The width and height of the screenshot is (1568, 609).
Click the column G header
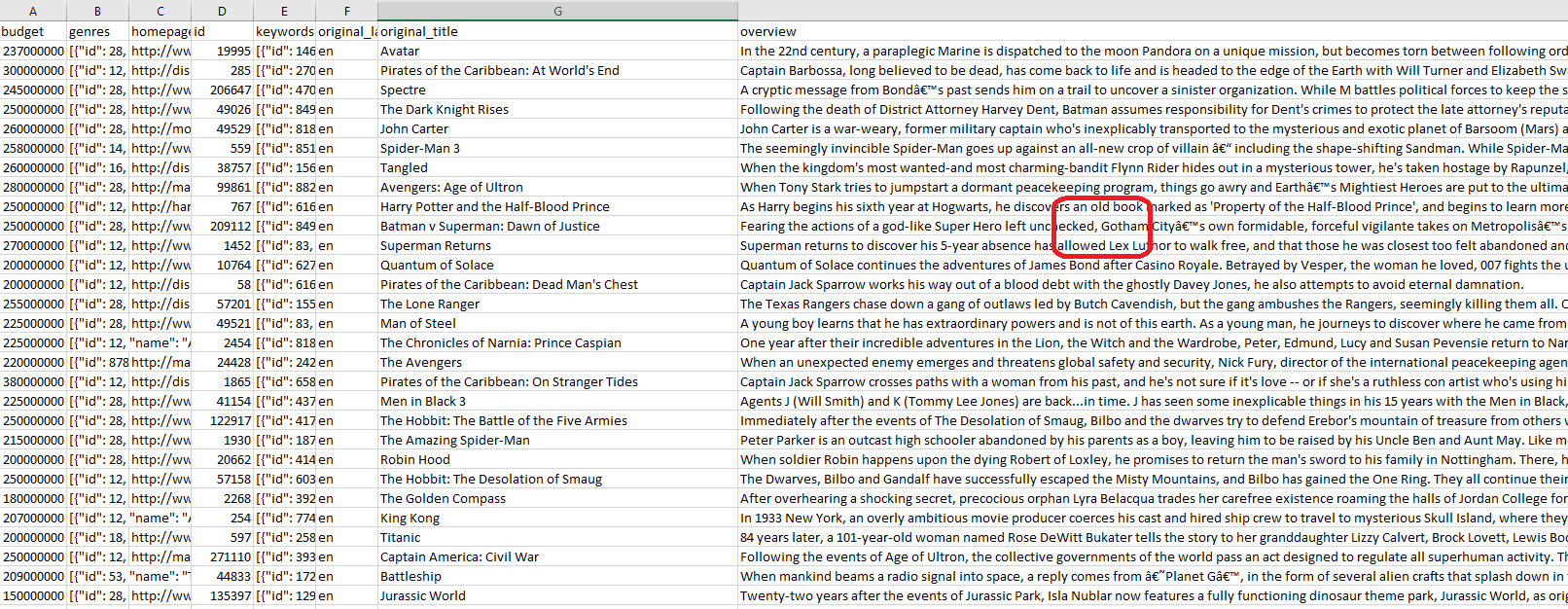pos(557,11)
